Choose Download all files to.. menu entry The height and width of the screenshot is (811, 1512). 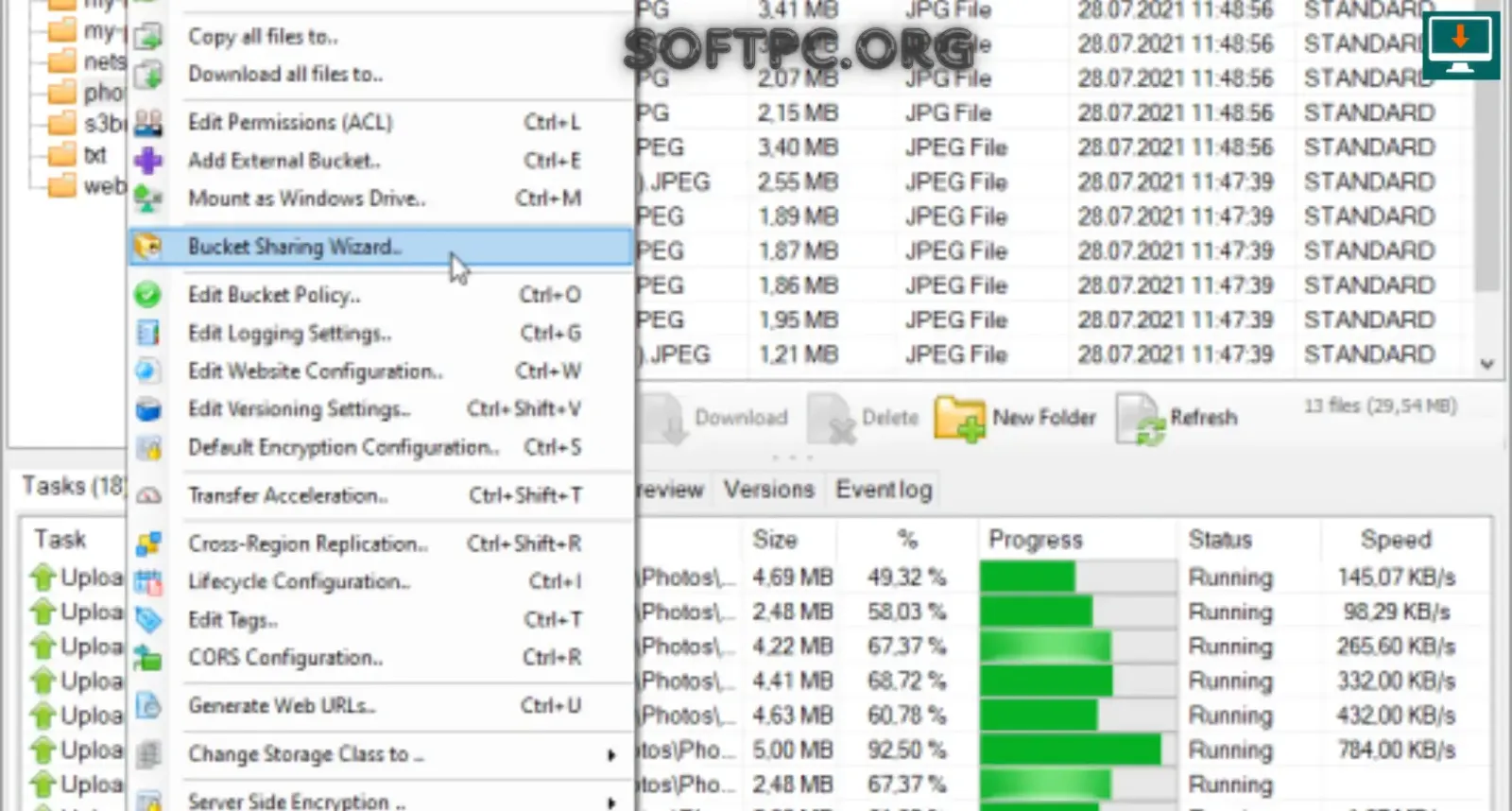[x=285, y=75]
